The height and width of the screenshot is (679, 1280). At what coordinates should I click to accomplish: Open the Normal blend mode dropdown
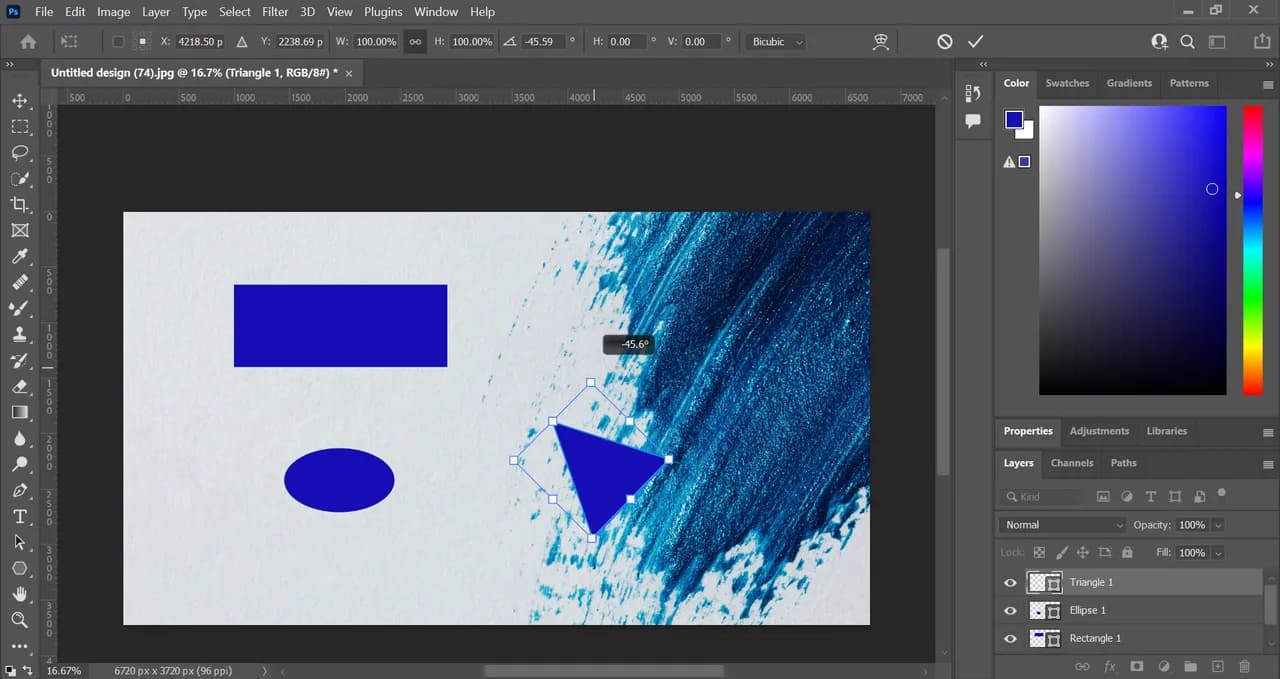1062,525
